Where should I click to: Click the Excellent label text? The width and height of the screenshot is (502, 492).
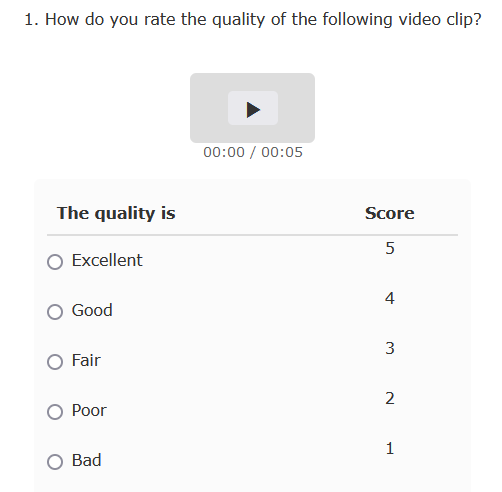click(107, 260)
